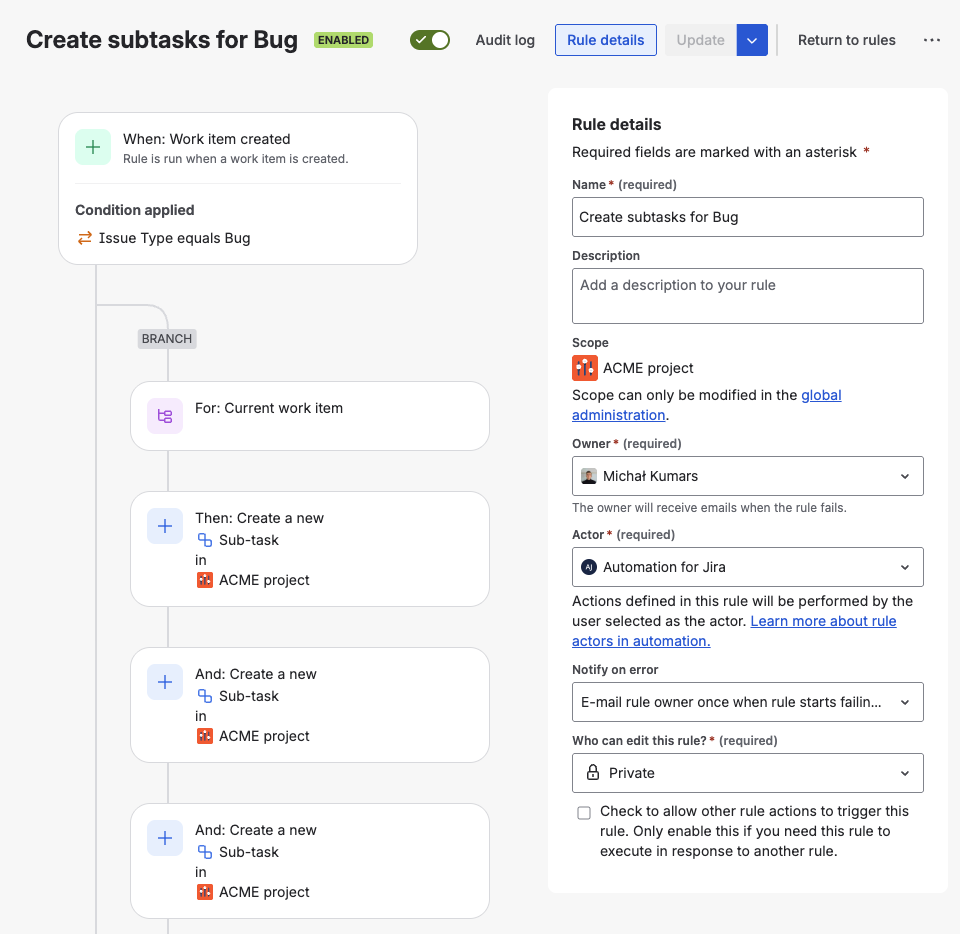The width and height of the screenshot is (960, 934).
Task: Click the green plus icon on the trigger card
Action: pos(93,146)
